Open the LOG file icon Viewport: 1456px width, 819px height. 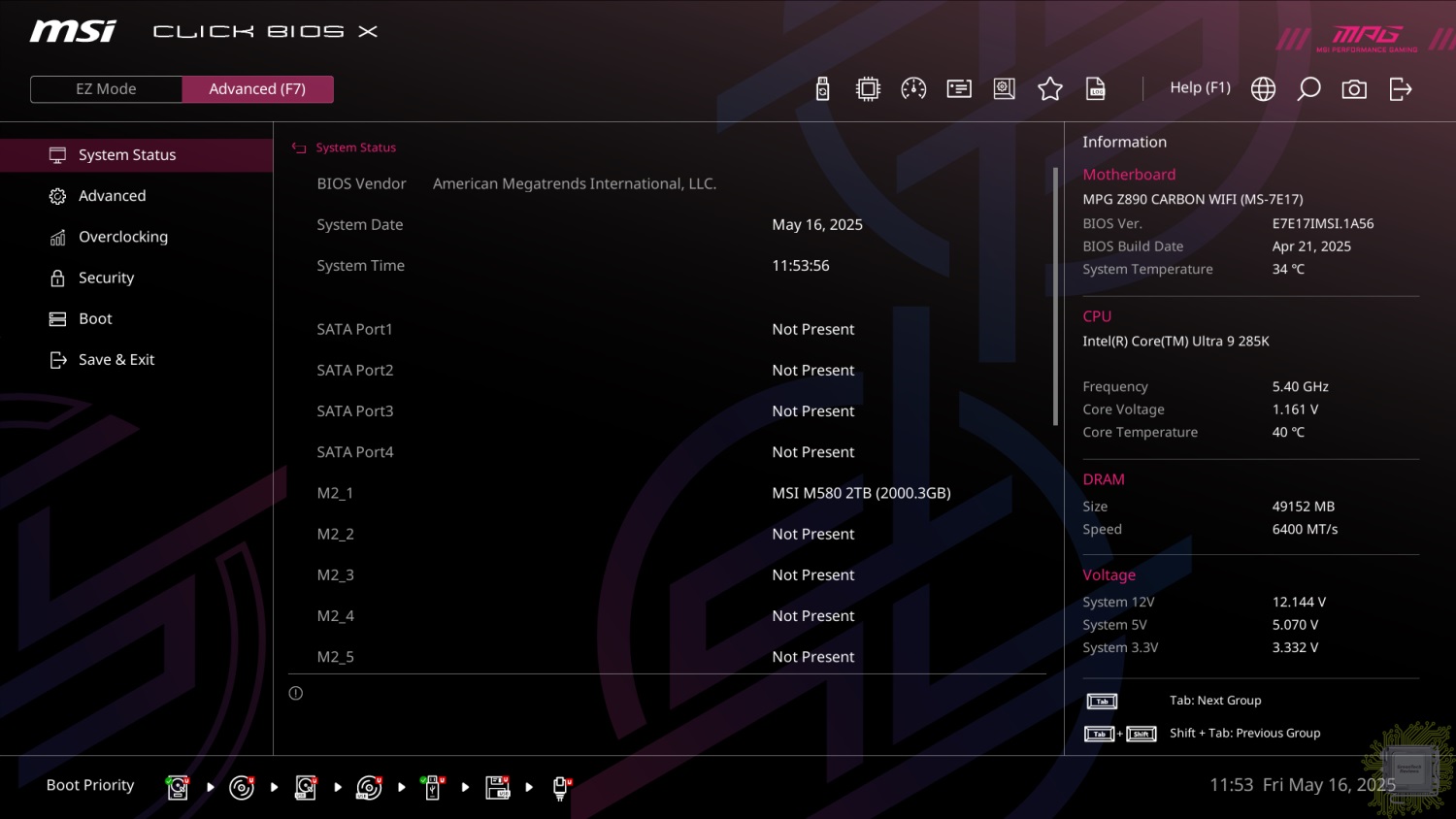tap(1096, 89)
